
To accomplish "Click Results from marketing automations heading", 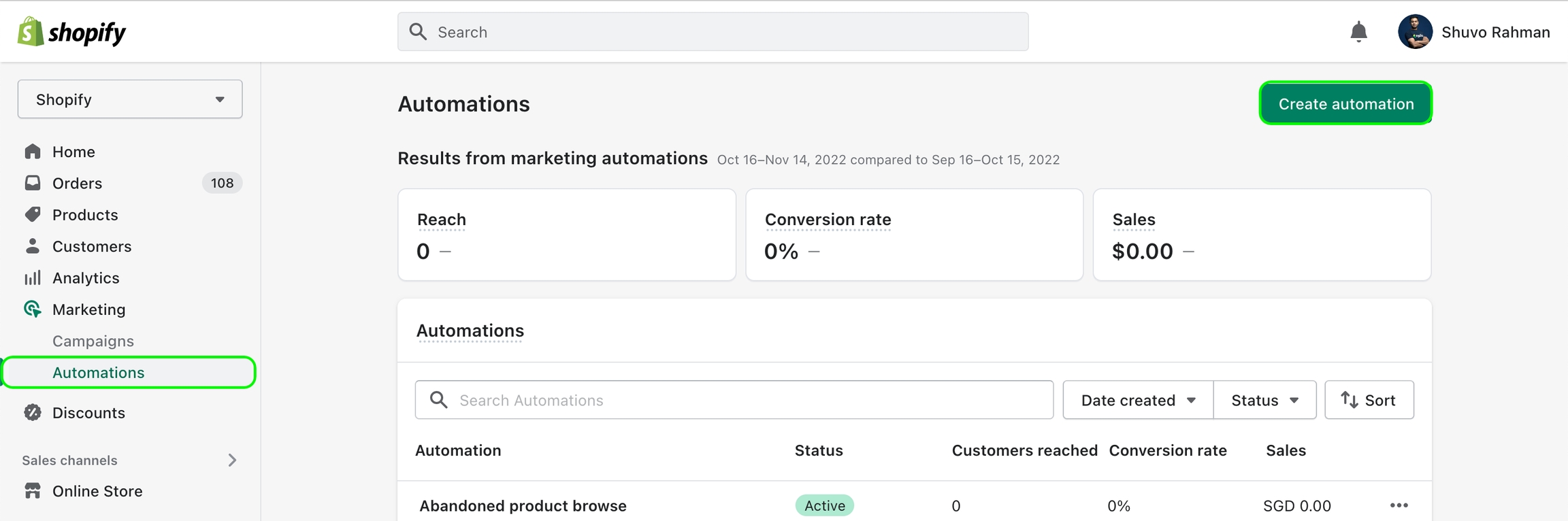I will [553, 158].
